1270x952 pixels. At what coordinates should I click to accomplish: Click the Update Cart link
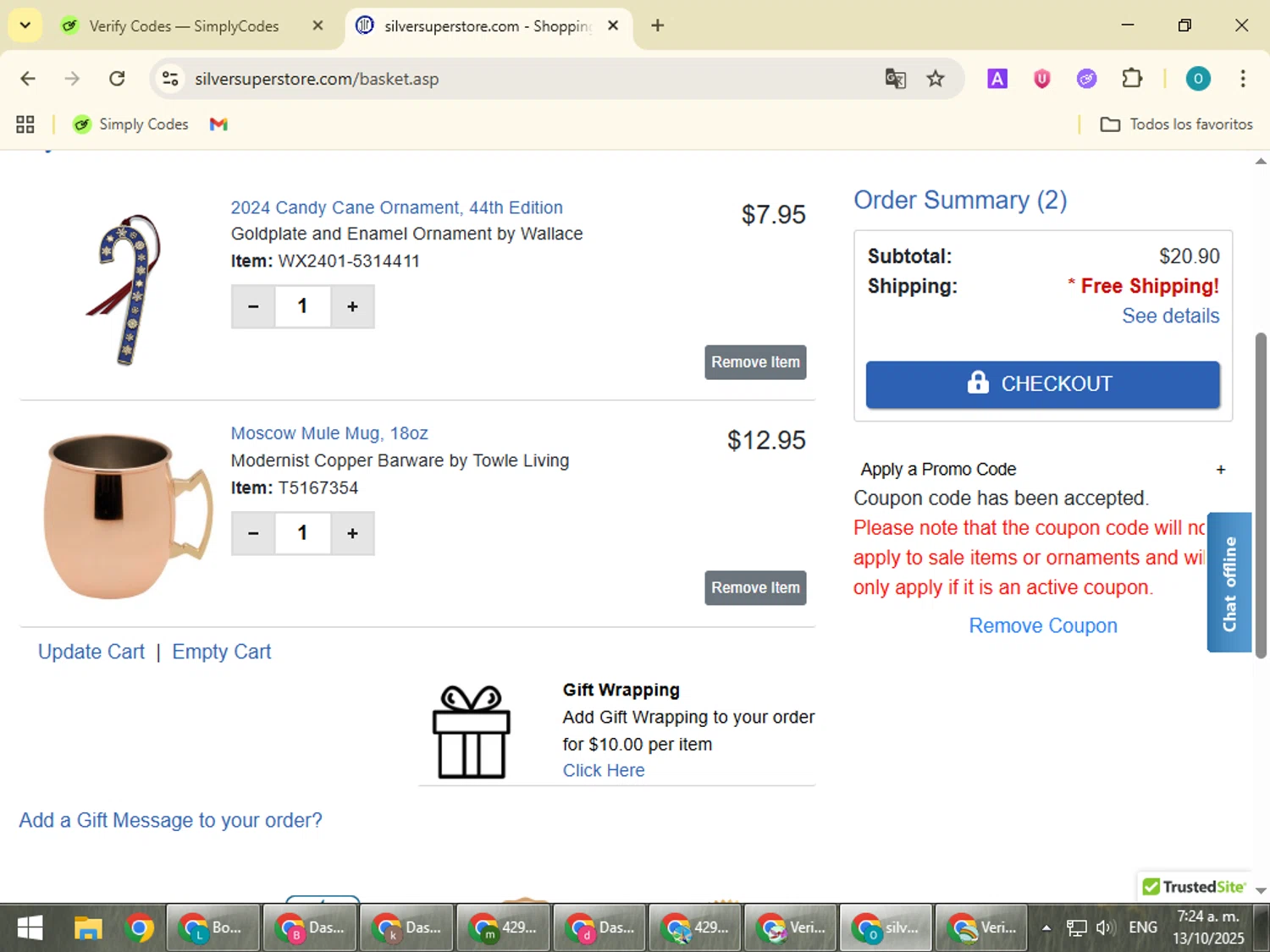point(91,652)
